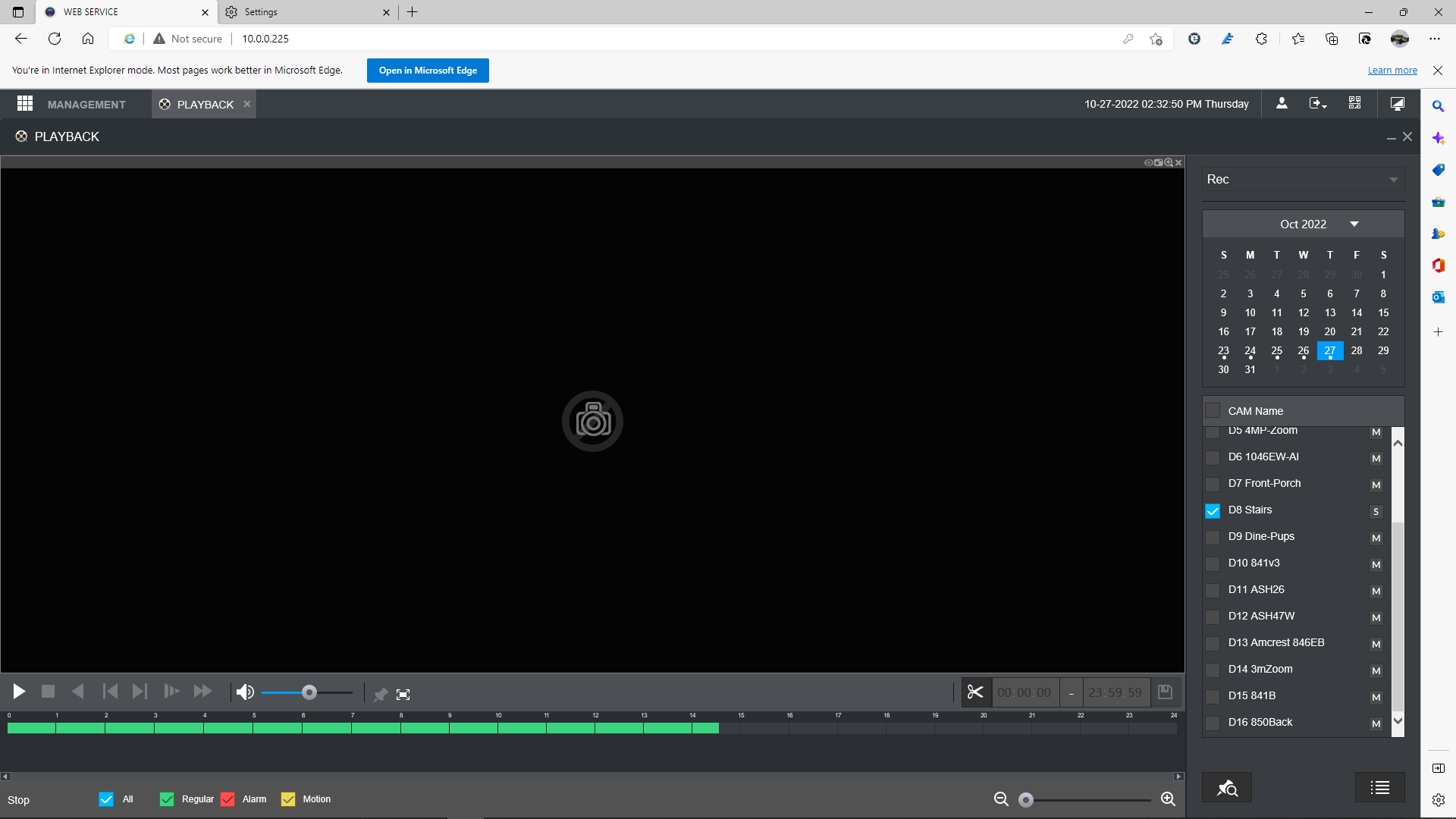Start playback with the play button

click(20, 692)
